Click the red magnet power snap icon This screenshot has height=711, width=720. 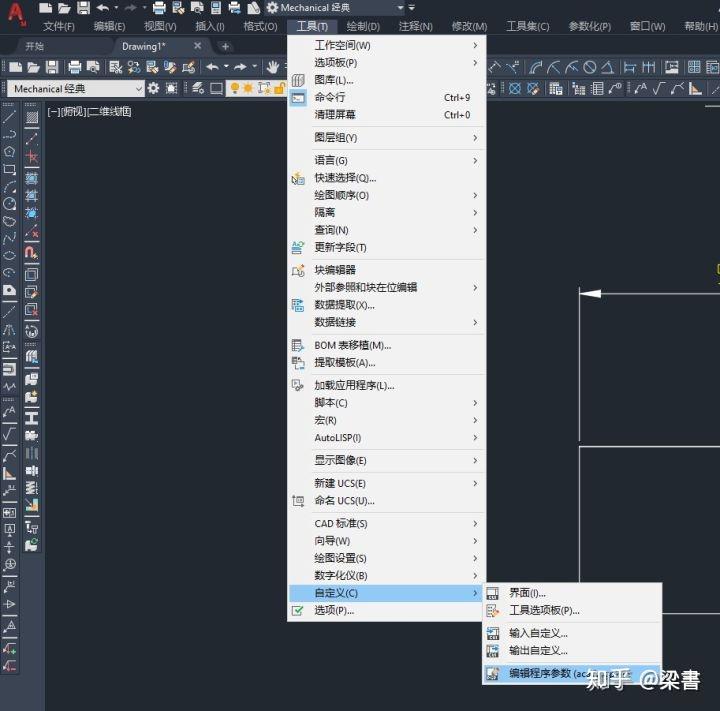32,253
